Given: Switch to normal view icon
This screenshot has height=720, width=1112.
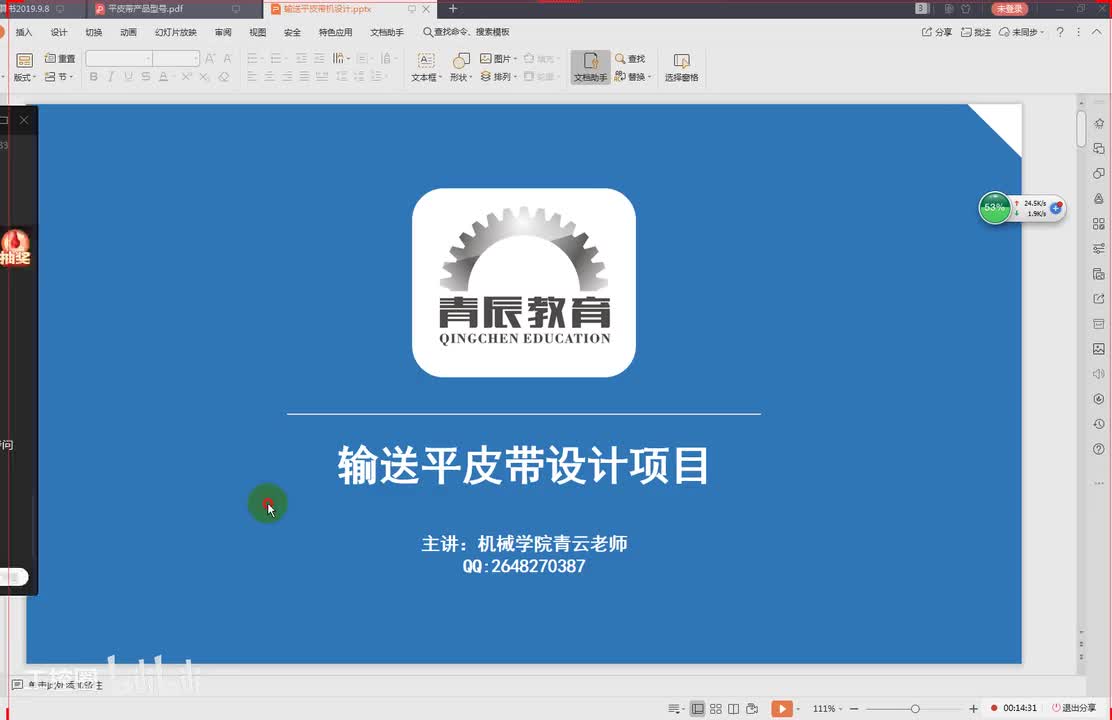Looking at the screenshot, I should [697, 709].
